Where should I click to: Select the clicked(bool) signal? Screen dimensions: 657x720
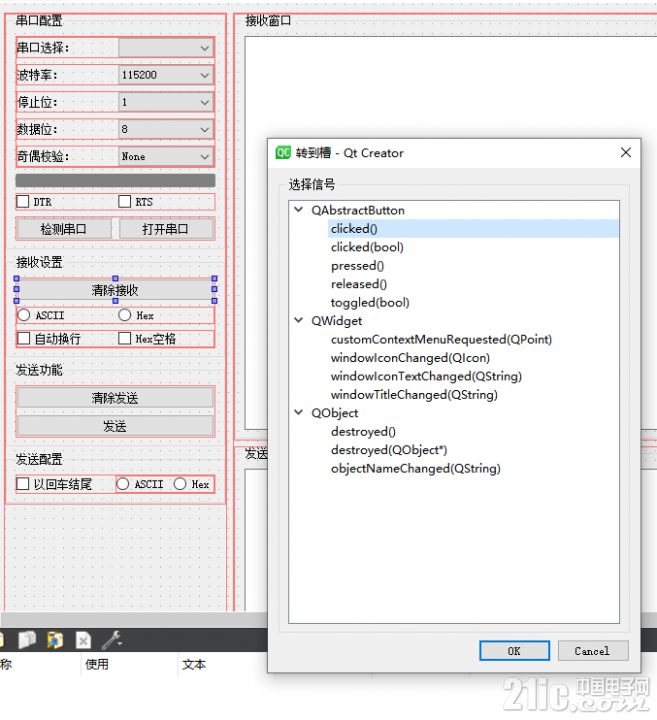(367, 247)
